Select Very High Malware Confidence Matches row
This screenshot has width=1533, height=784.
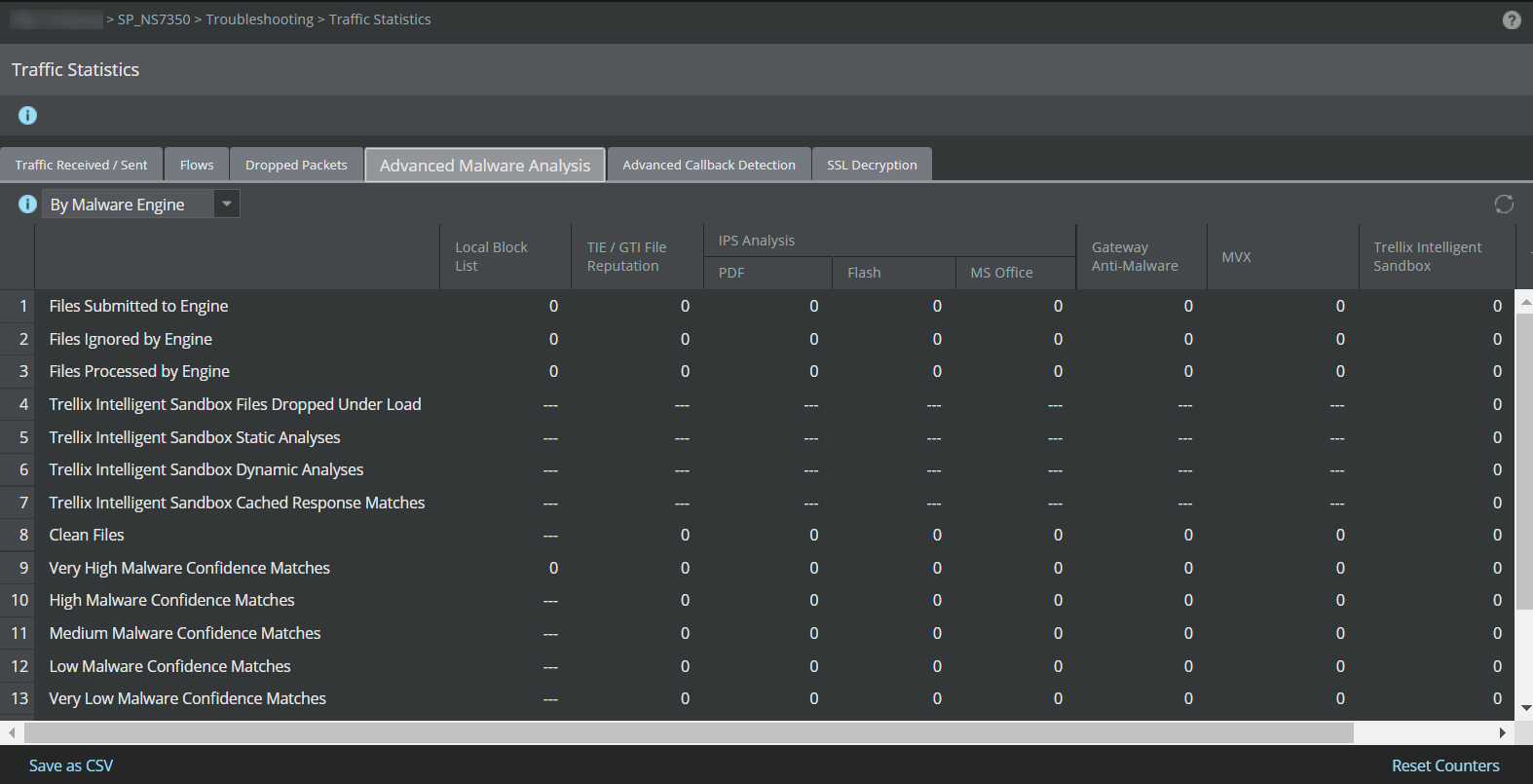[x=758, y=568]
